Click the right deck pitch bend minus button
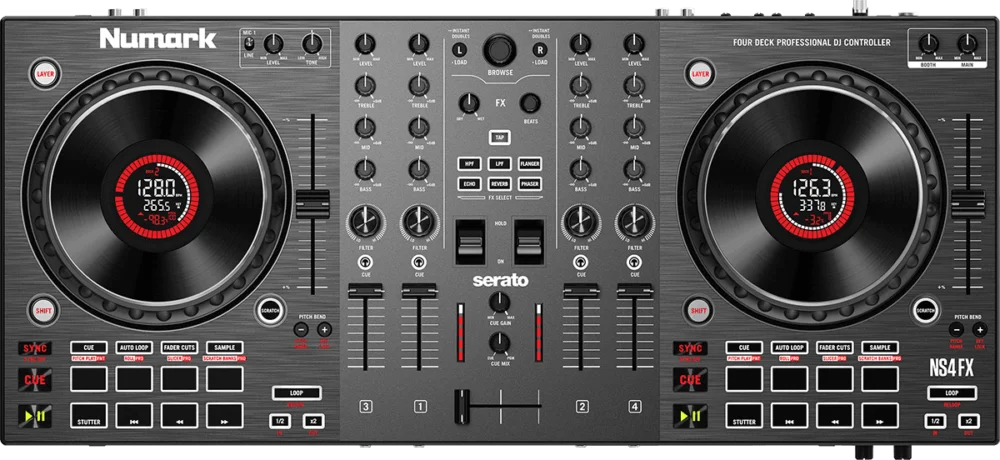 (x=956, y=330)
